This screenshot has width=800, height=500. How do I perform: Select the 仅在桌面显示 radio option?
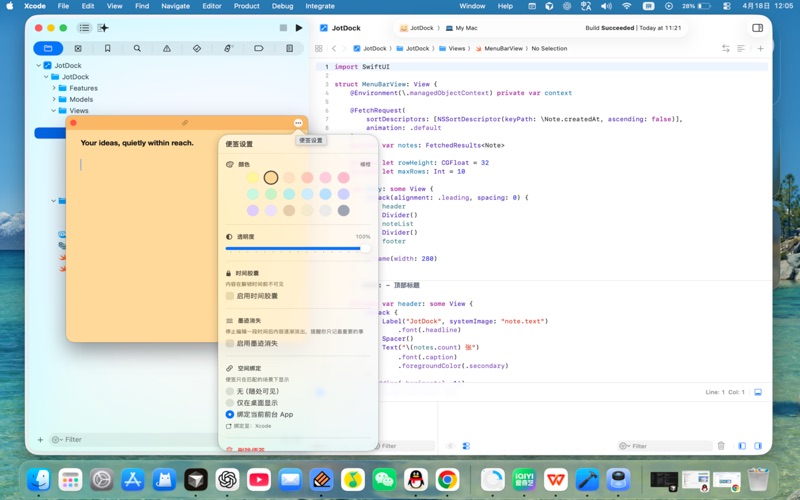[230, 403]
